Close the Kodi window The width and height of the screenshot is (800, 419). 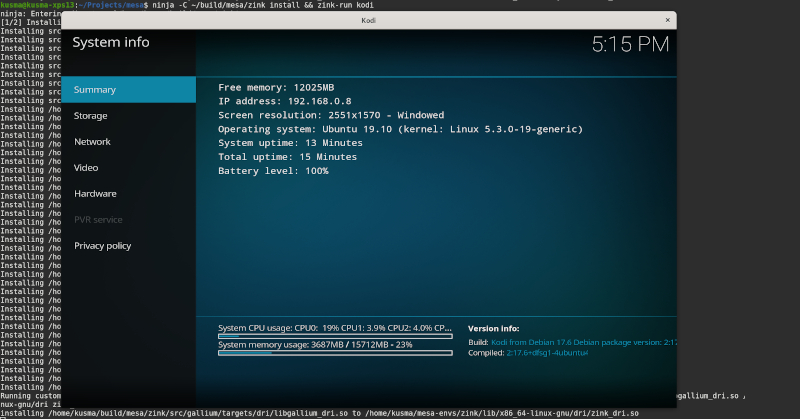(666, 20)
